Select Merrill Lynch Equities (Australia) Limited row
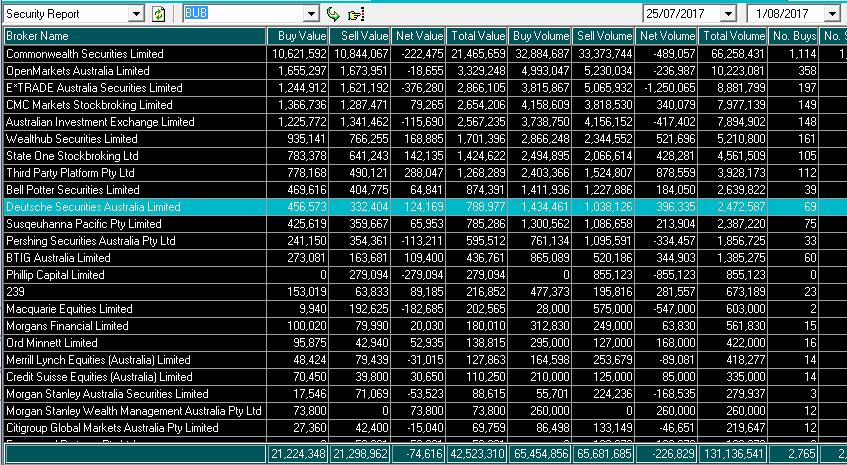 click(424, 360)
